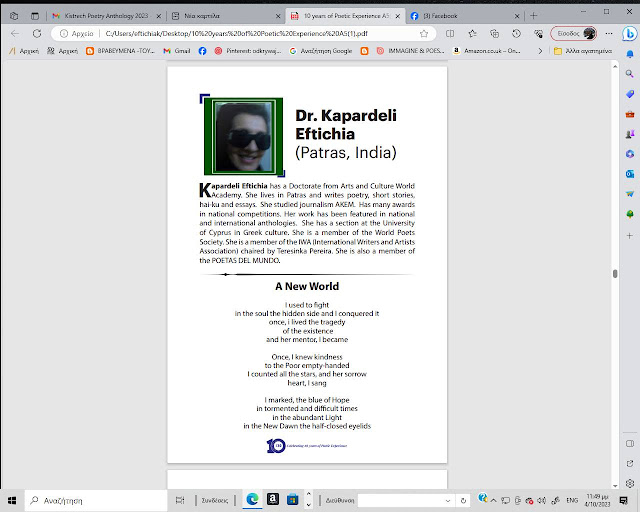Open Task View on the taskbar
This screenshot has width=640, height=512.
180,501
